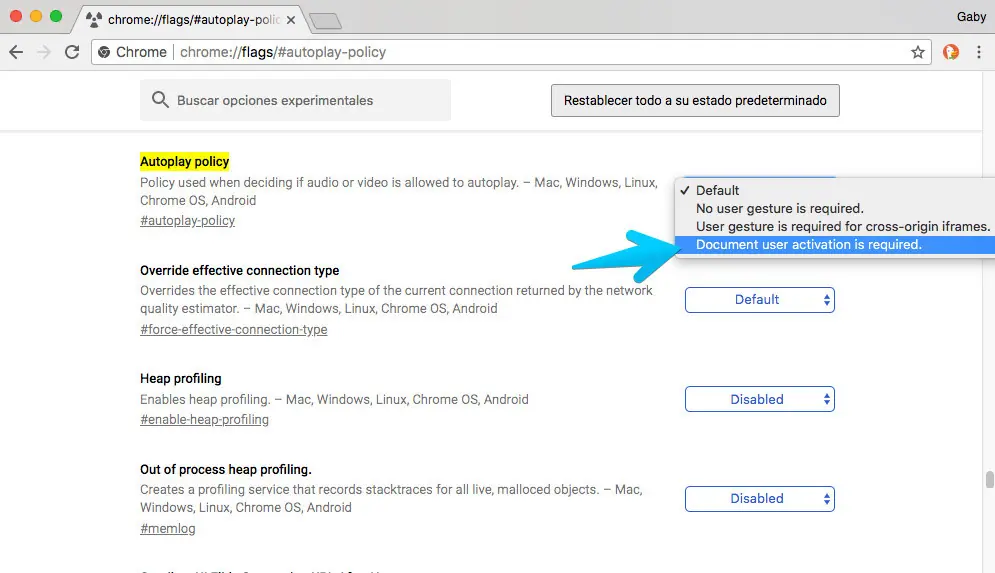Click the red close window button
The width and height of the screenshot is (995, 573).
(16, 16)
